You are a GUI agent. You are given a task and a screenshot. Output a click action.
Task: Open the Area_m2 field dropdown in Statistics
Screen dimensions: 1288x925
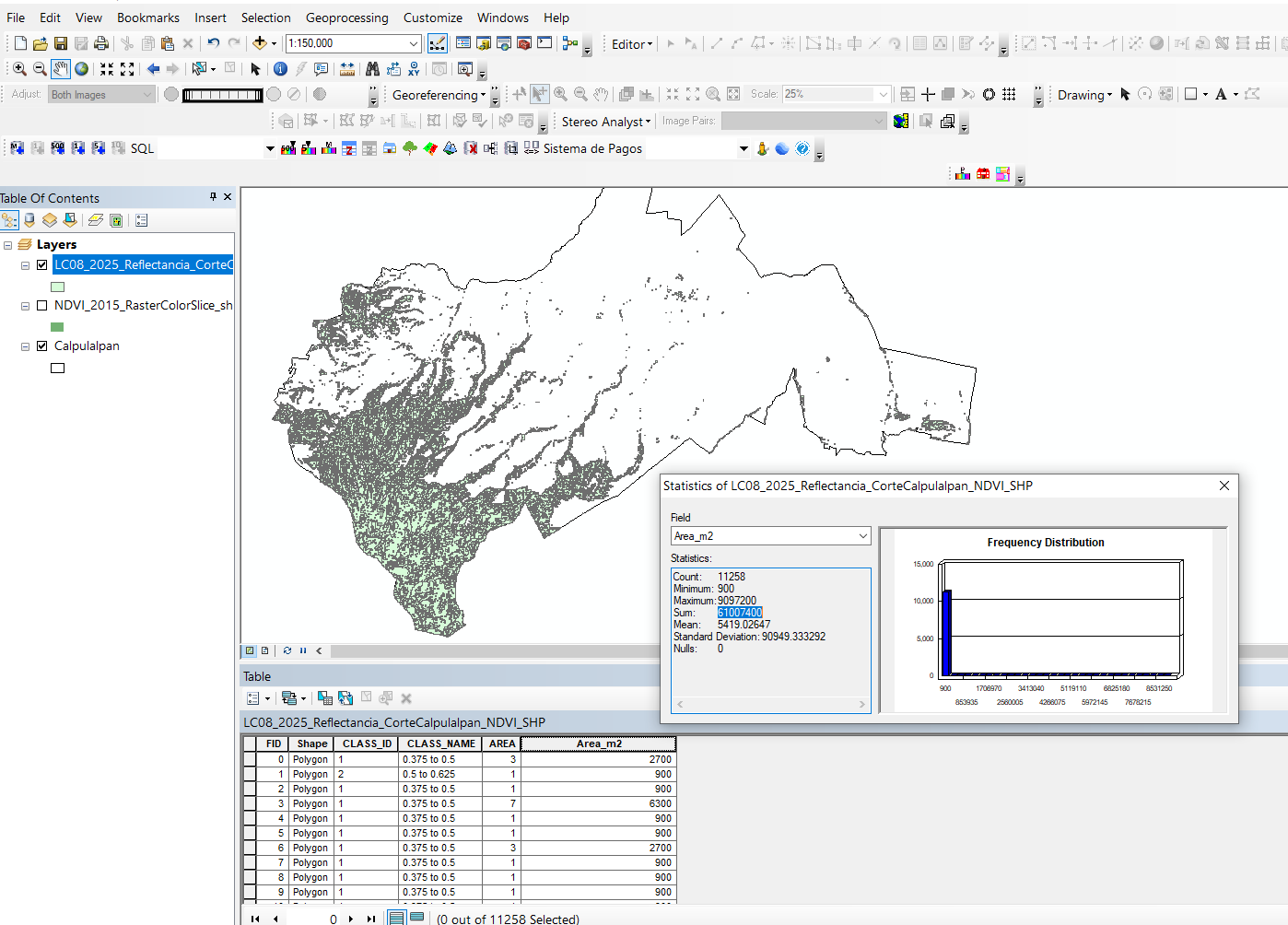click(x=862, y=536)
